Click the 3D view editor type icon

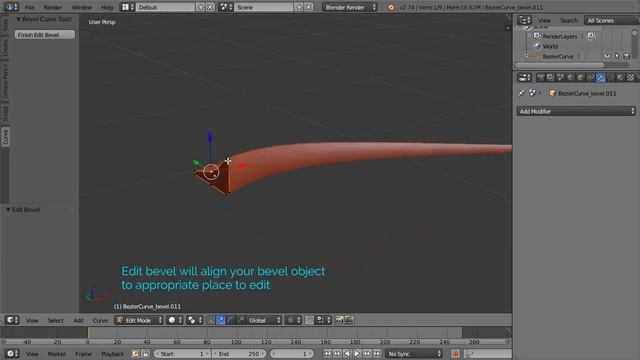(x=11, y=320)
